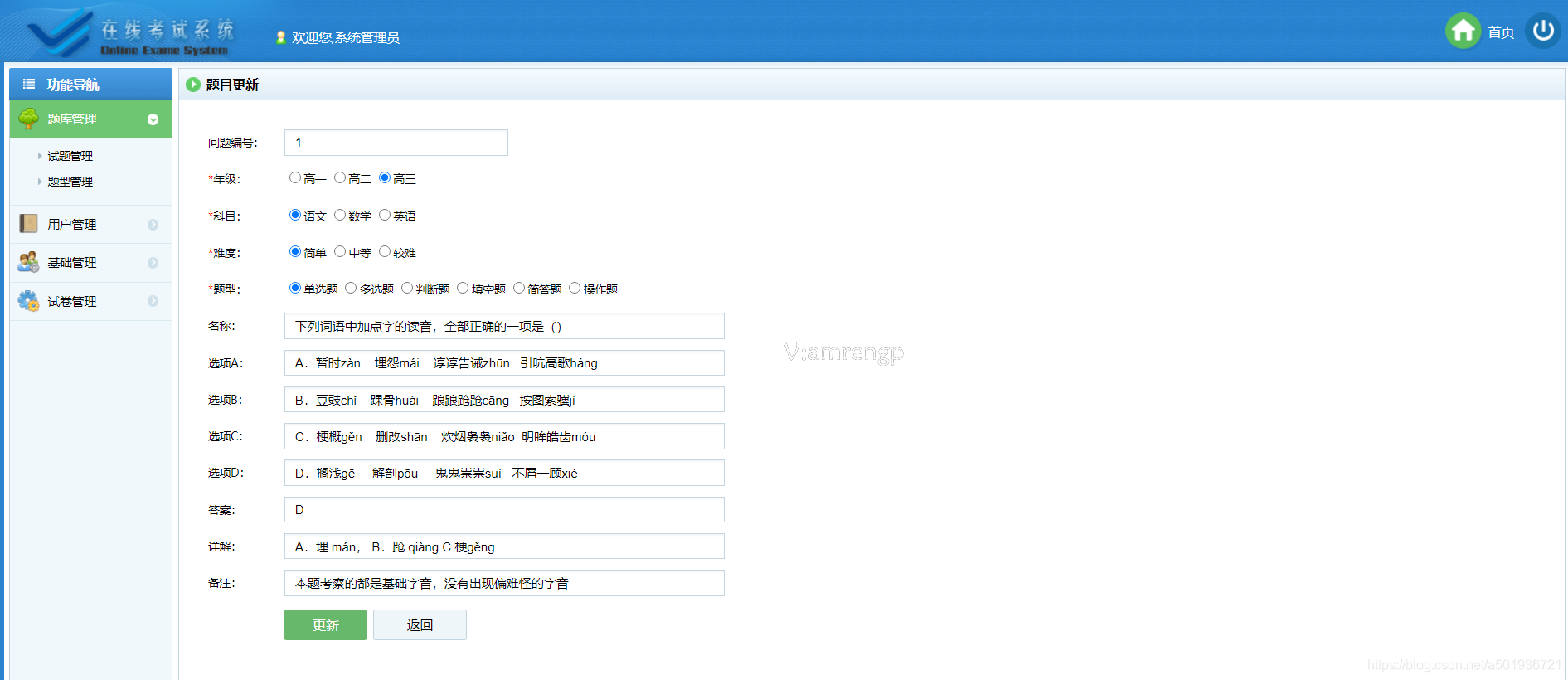Open the 题库管理 menu header
Image resolution: width=1568 pixels, height=680 pixels.
pos(90,119)
